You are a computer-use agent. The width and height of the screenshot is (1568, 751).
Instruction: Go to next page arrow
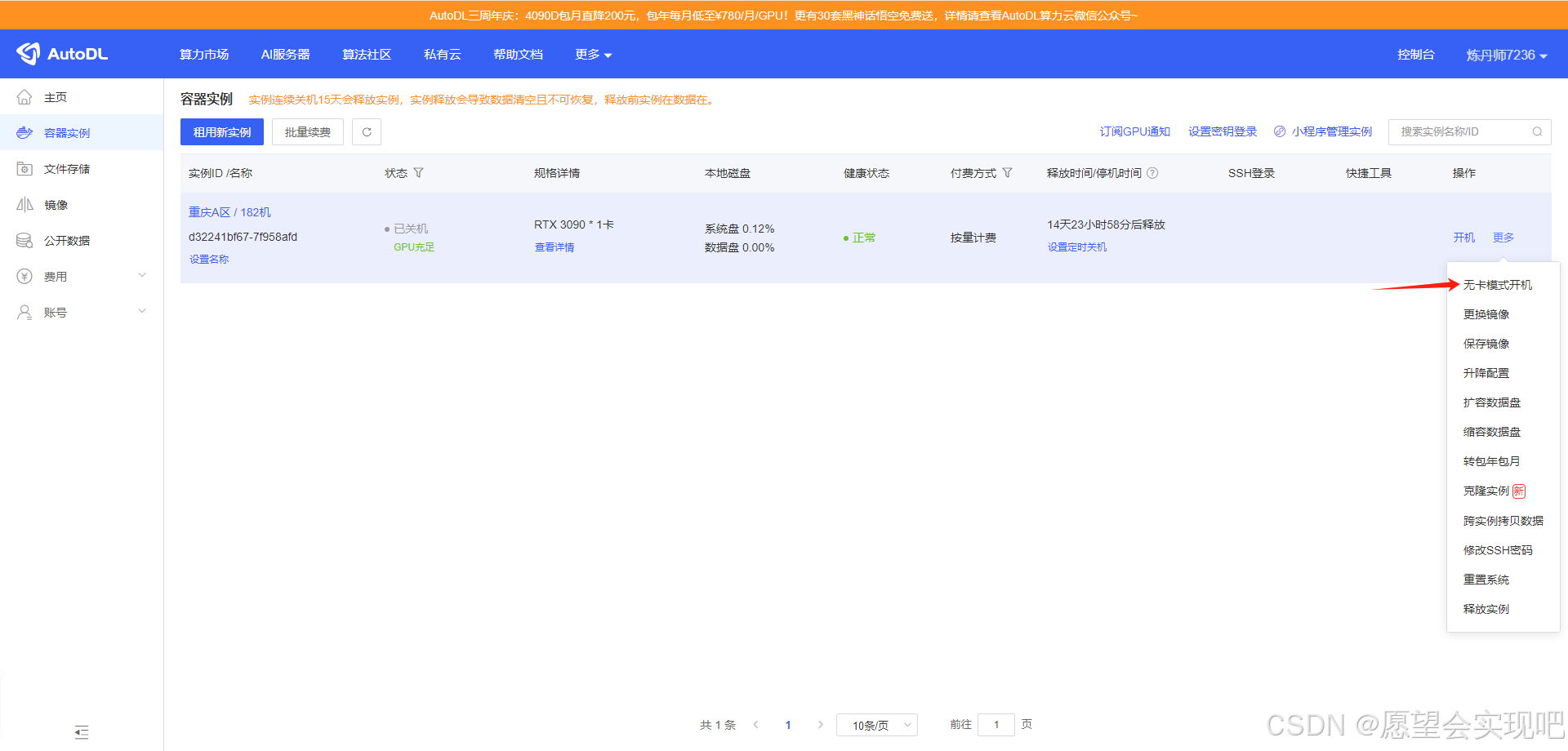[x=820, y=725]
